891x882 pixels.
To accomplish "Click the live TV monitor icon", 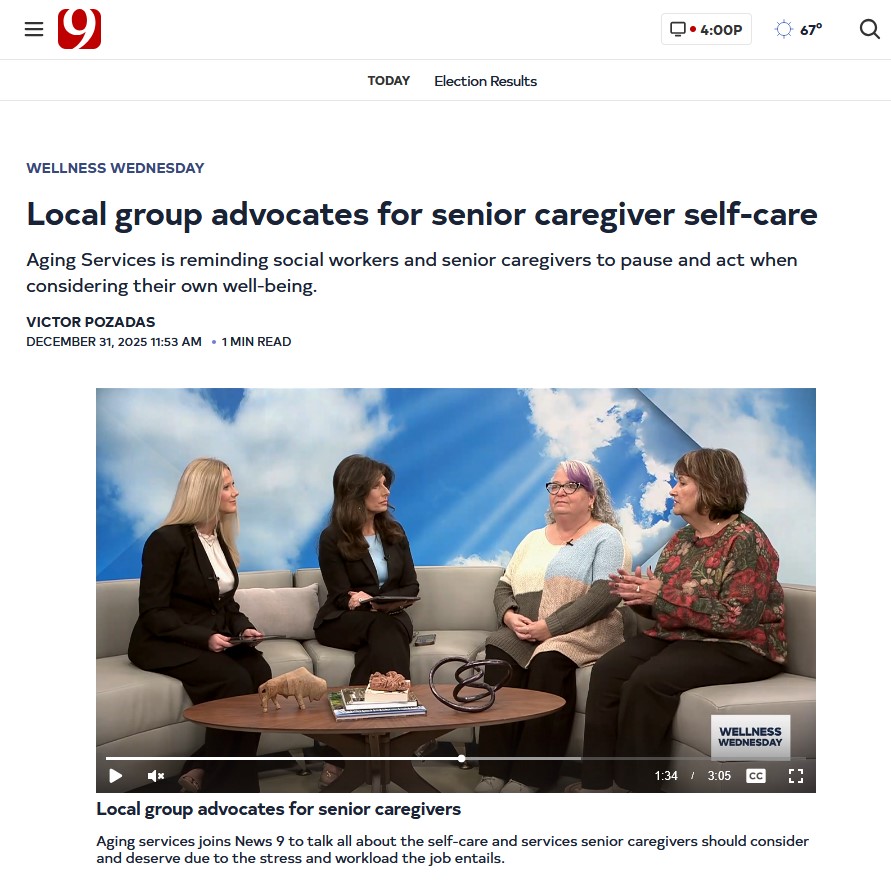I will (x=677, y=29).
